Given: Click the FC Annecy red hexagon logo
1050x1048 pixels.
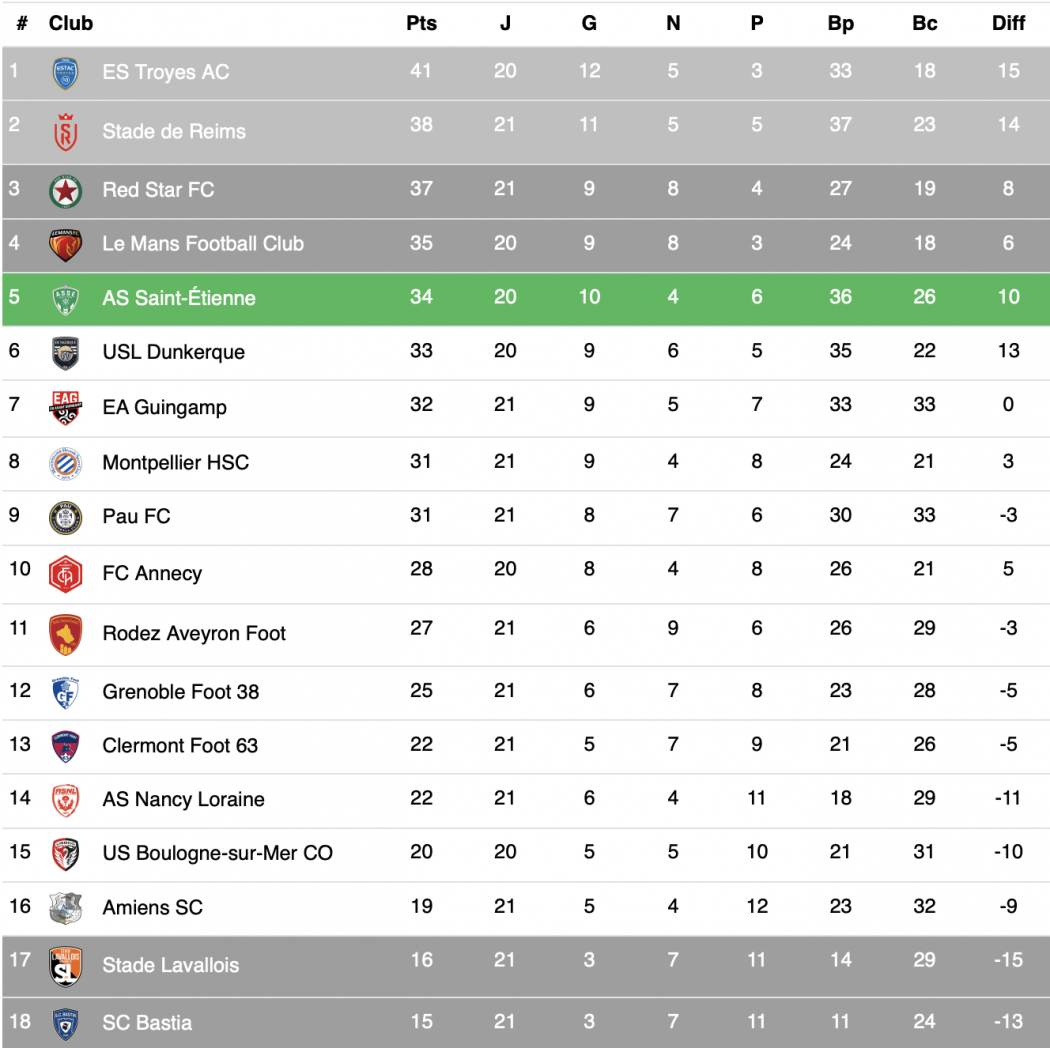Looking at the screenshot, I should (65, 574).
